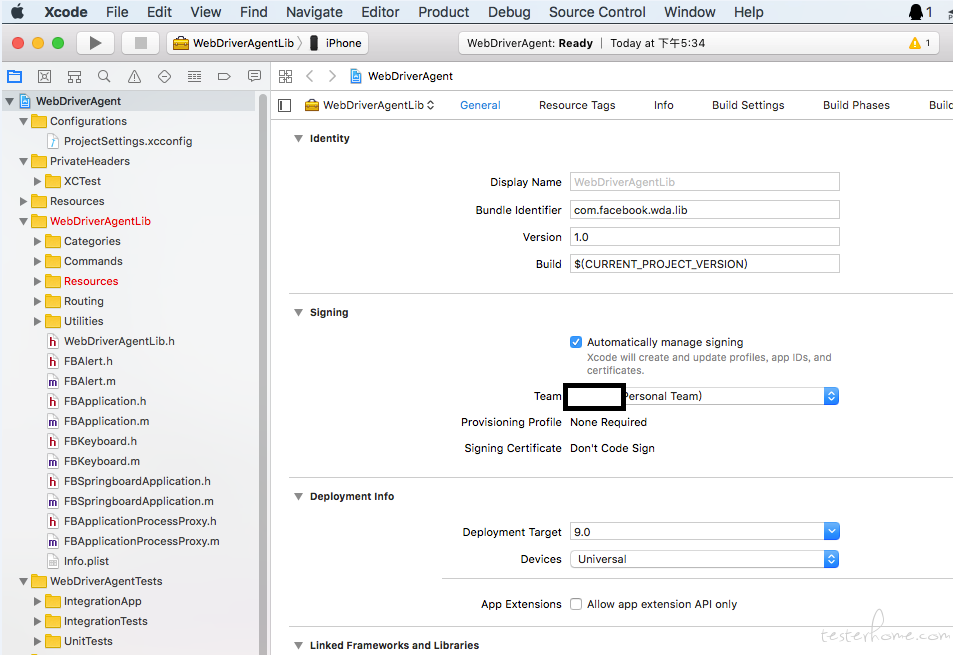Open the Source Control navigator icon
Image resolution: width=953 pixels, height=655 pixels.
coord(44,77)
